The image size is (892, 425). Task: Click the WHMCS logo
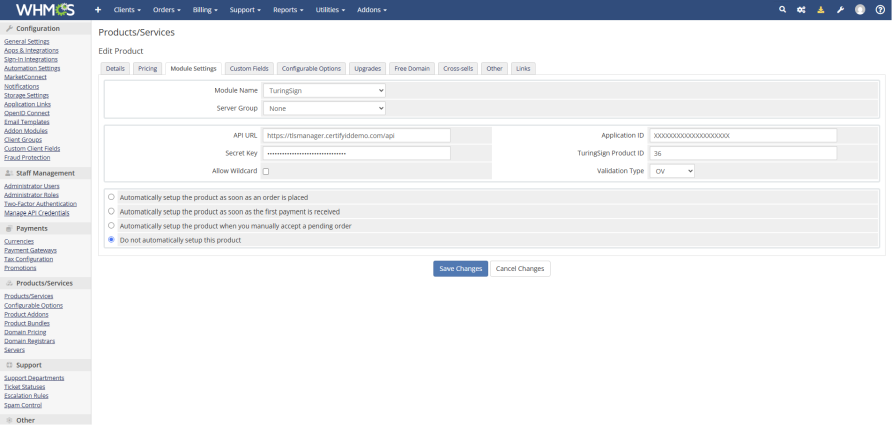46,10
